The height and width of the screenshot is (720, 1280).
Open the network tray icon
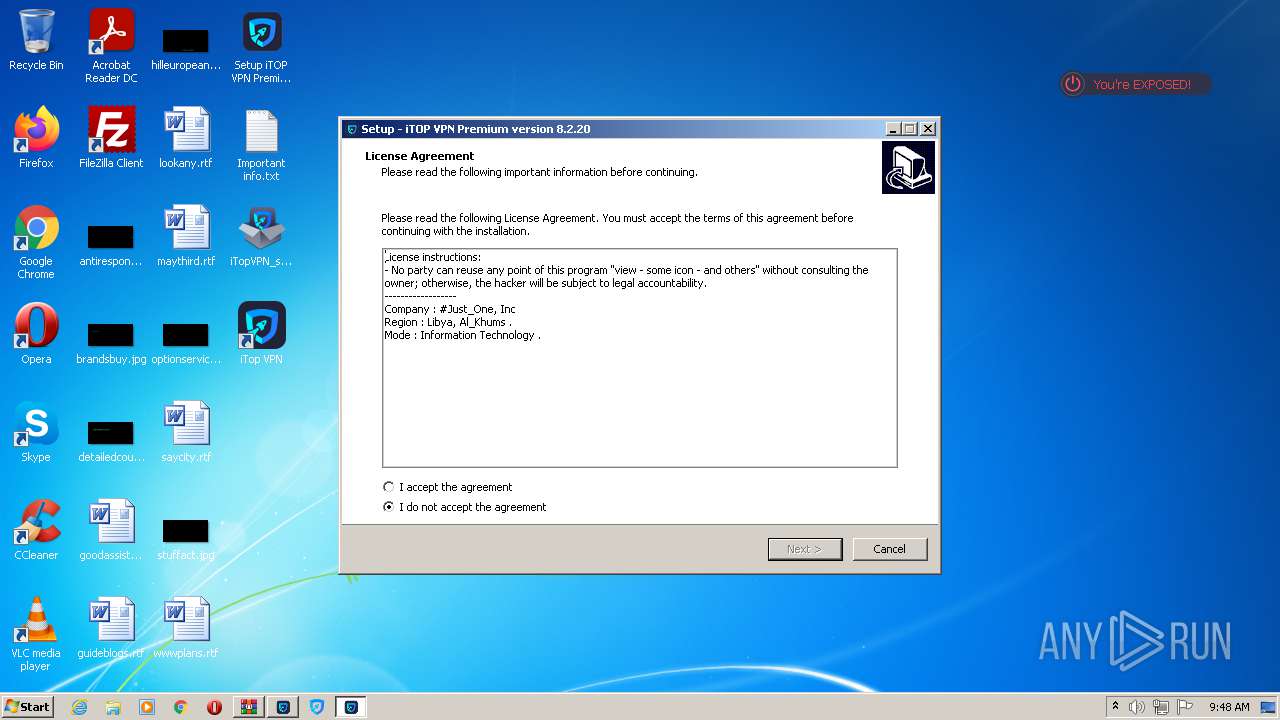tap(1161, 707)
